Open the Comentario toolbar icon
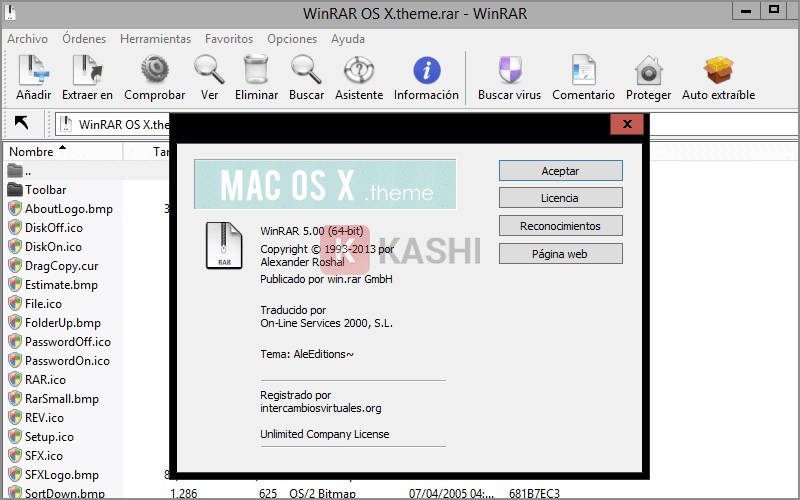The height and width of the screenshot is (500, 800). pos(583,69)
